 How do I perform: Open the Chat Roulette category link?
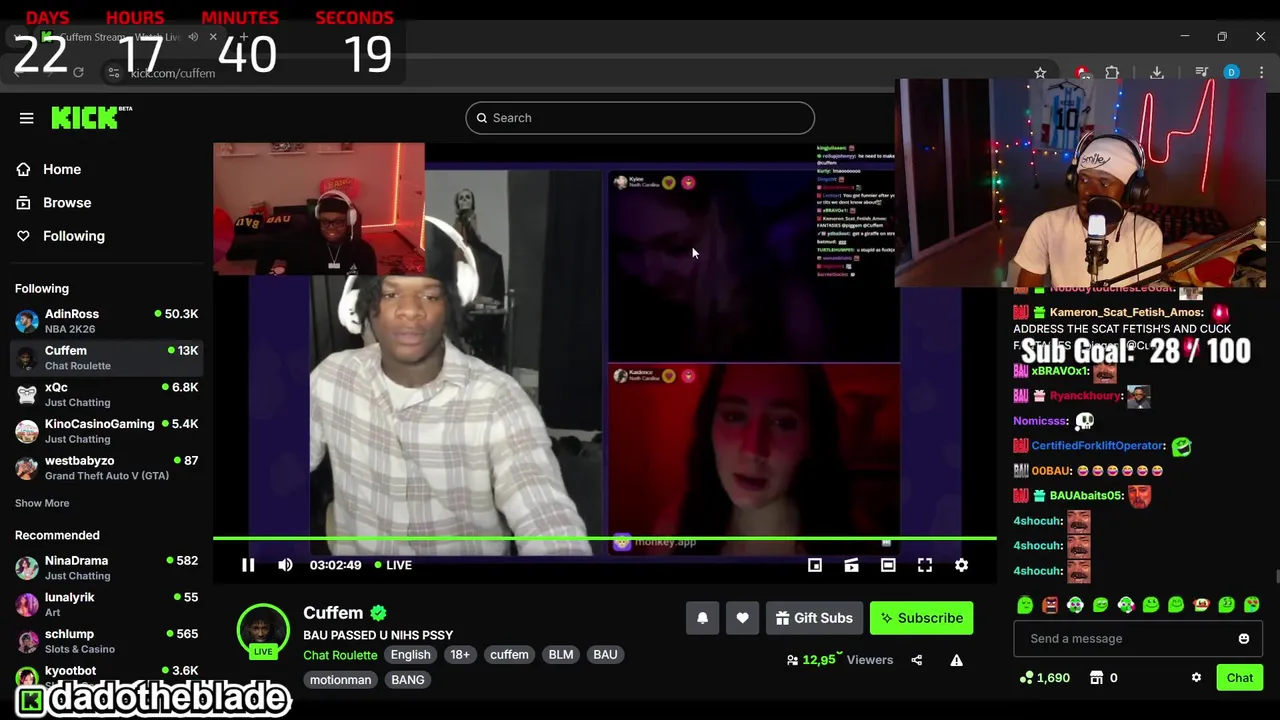click(340, 655)
